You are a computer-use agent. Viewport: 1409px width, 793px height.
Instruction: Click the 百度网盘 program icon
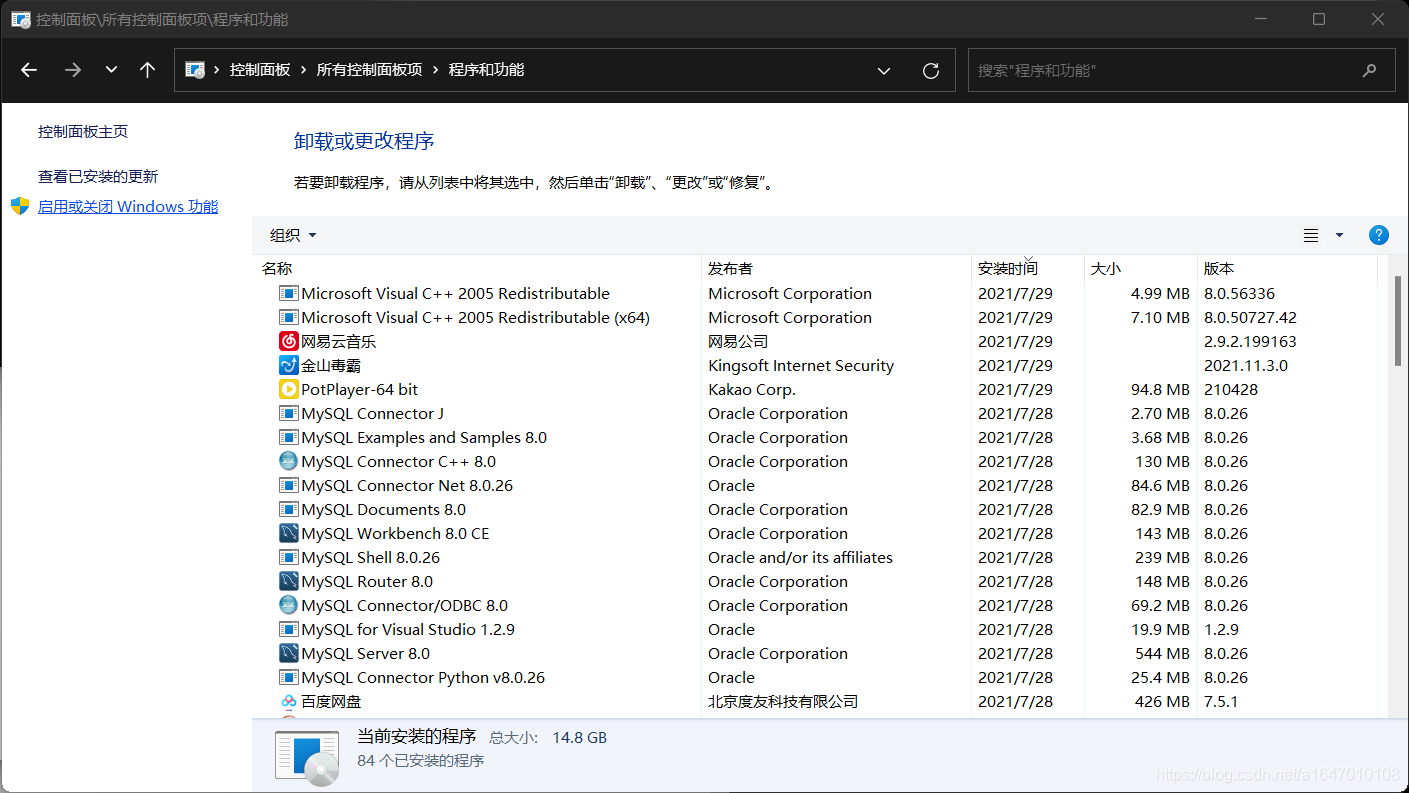(288, 702)
